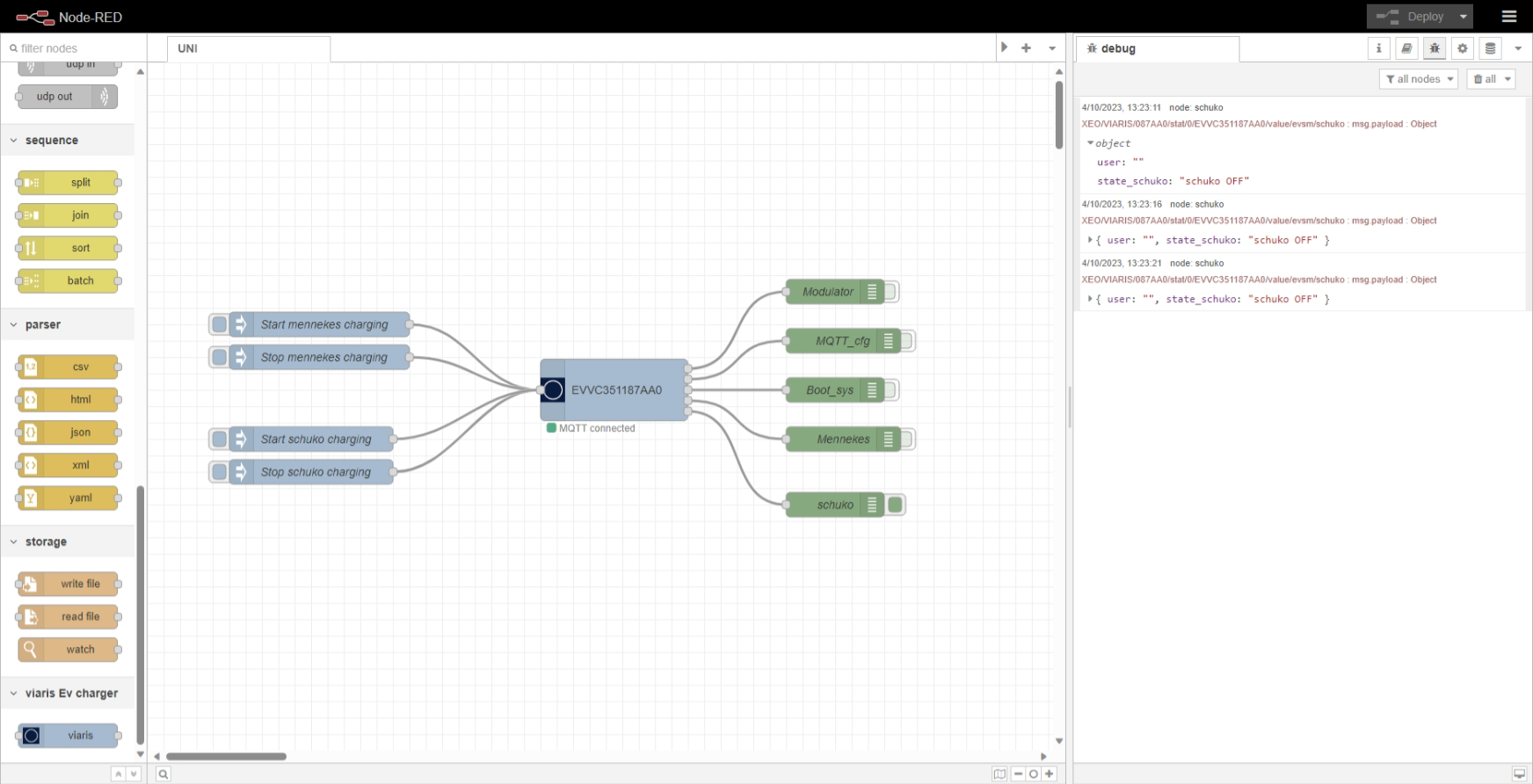Type in the filter nodes search field
1533x784 pixels.
[x=74, y=48]
